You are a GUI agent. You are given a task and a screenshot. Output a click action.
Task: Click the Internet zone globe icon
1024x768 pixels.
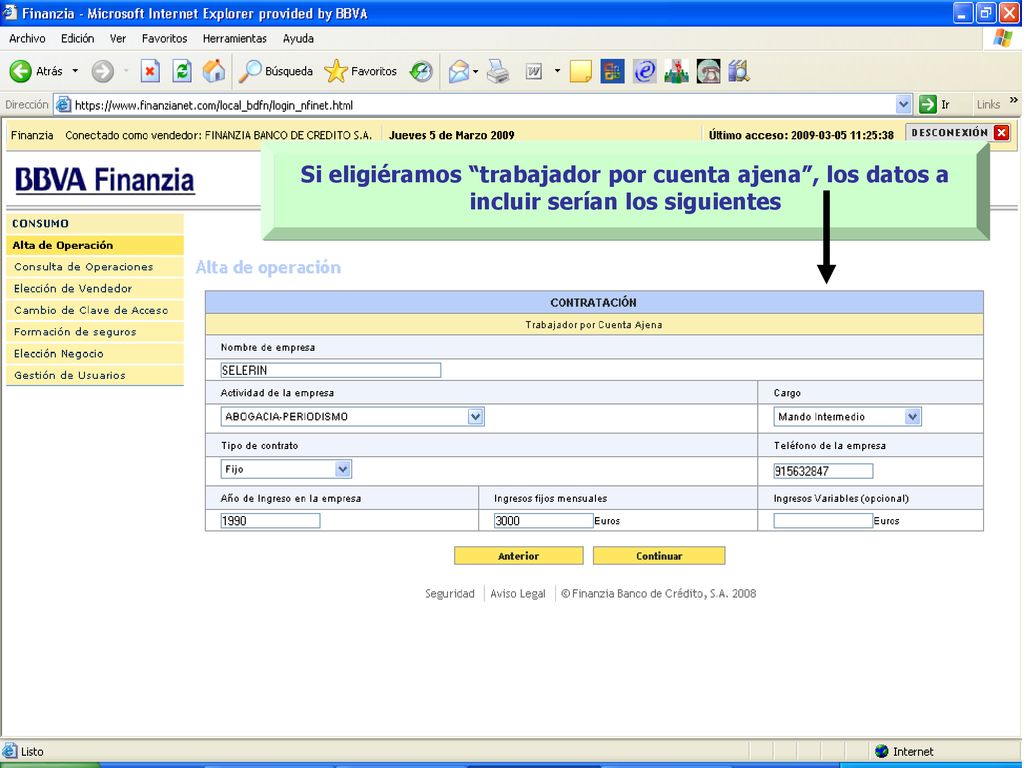coord(882,752)
